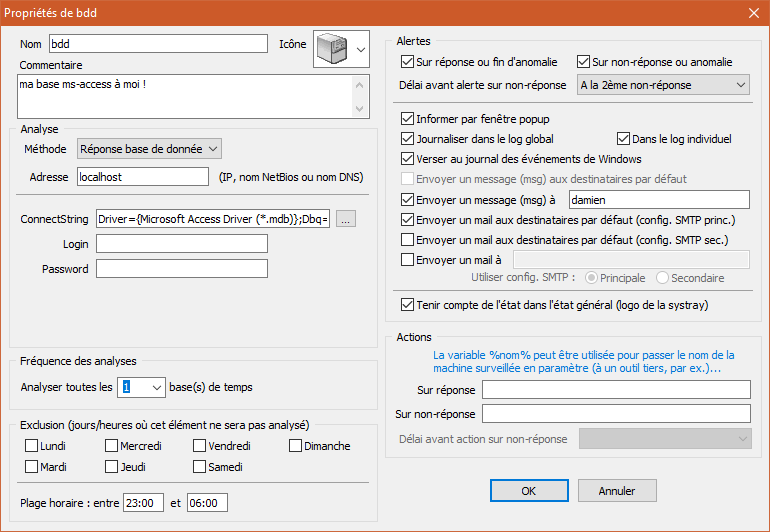
Task: Open the Icône dropdown arrow
Action: pos(361,47)
